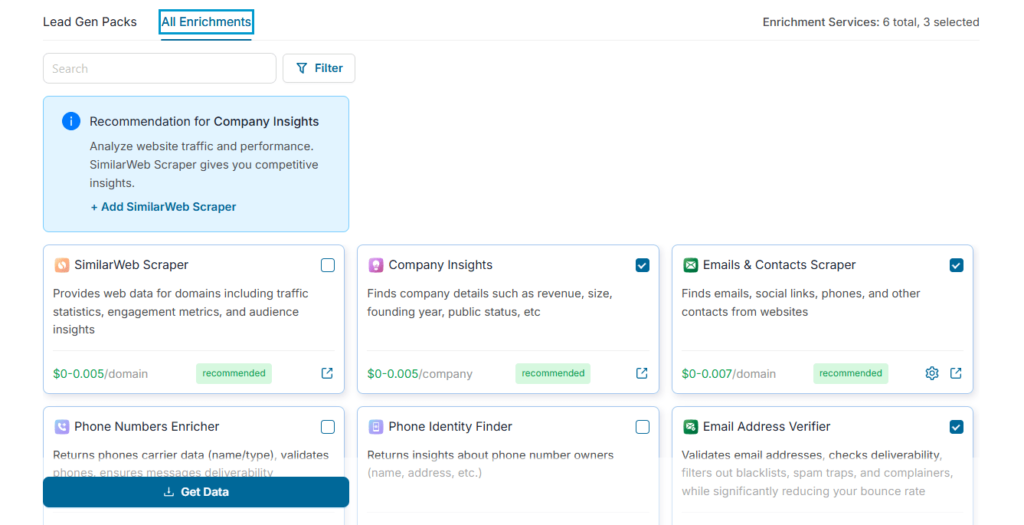
Task: Click the Email Address Verifier green icon
Action: 690,427
